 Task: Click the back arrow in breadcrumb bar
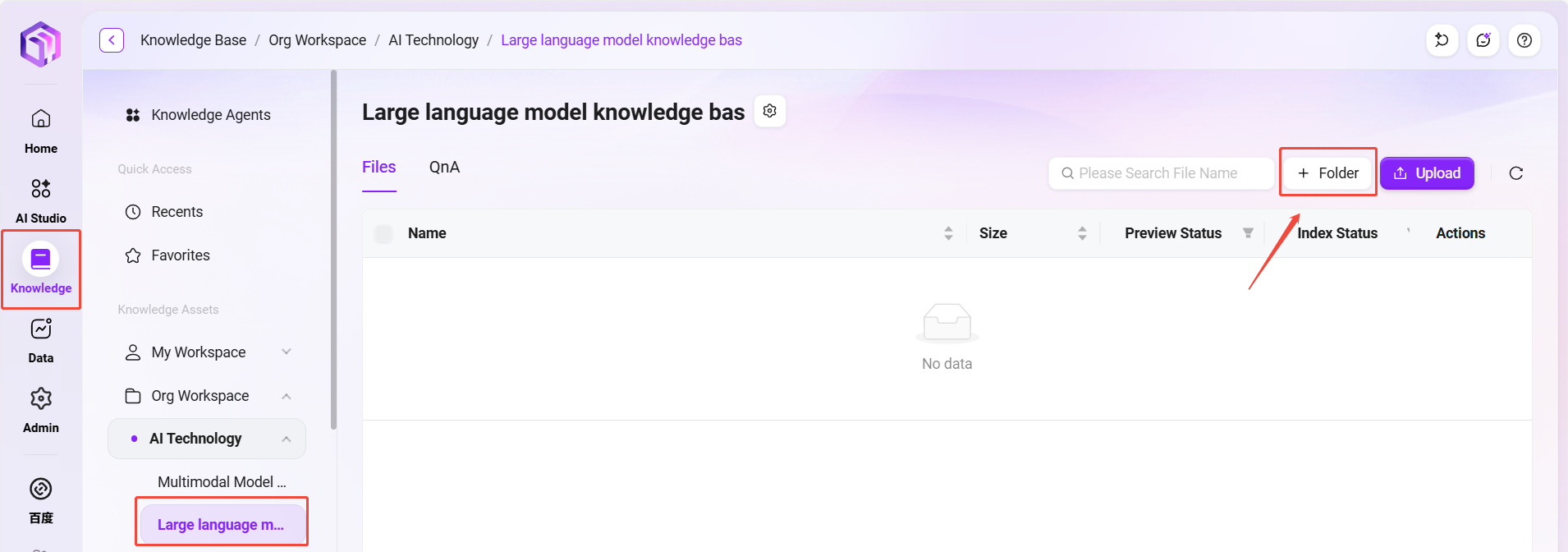coord(112,40)
